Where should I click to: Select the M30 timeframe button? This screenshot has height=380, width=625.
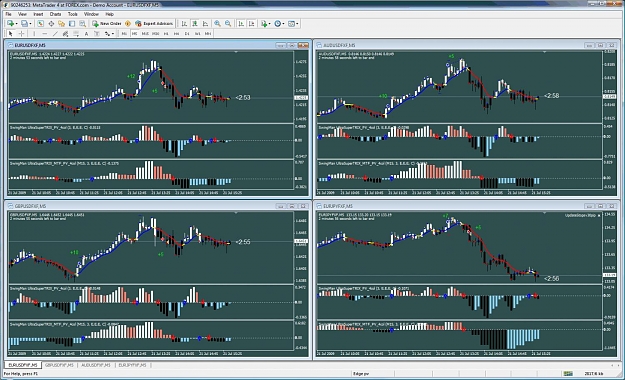[x=155, y=33]
